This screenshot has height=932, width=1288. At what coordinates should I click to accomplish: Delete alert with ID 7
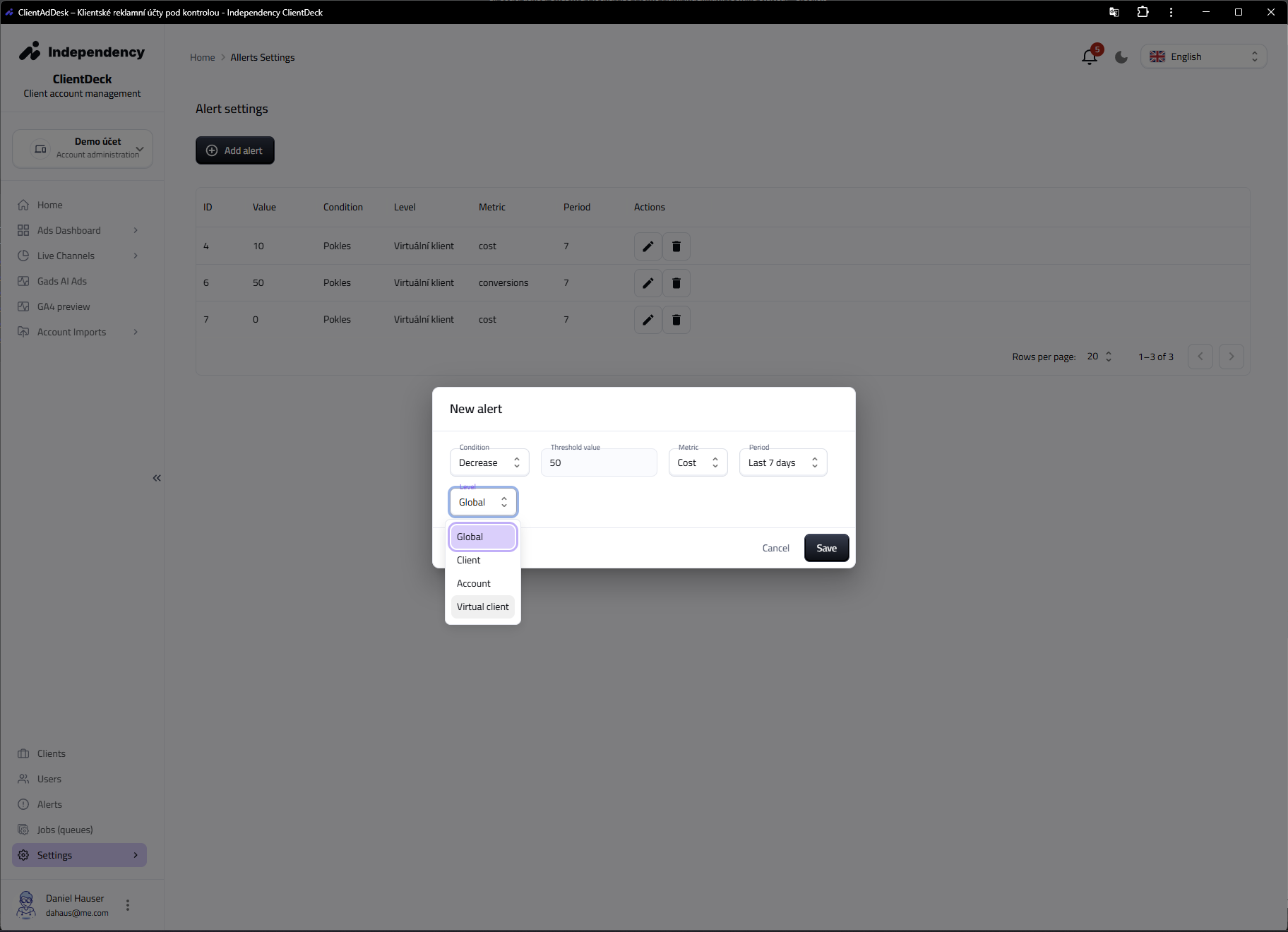[676, 320]
